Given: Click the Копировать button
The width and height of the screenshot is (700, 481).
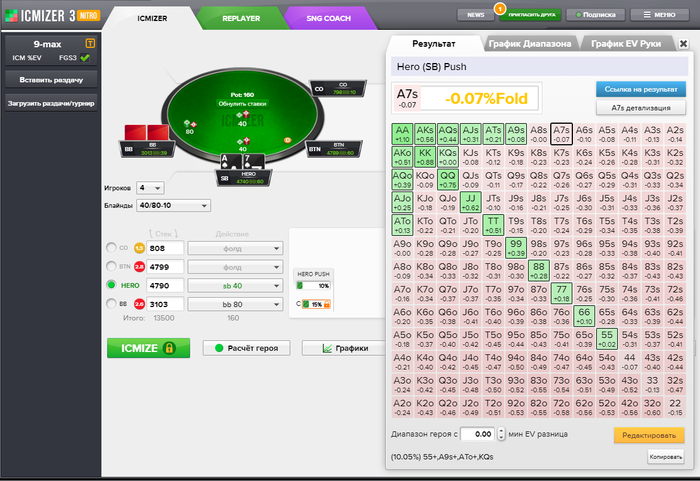Looking at the screenshot, I should (666, 456).
